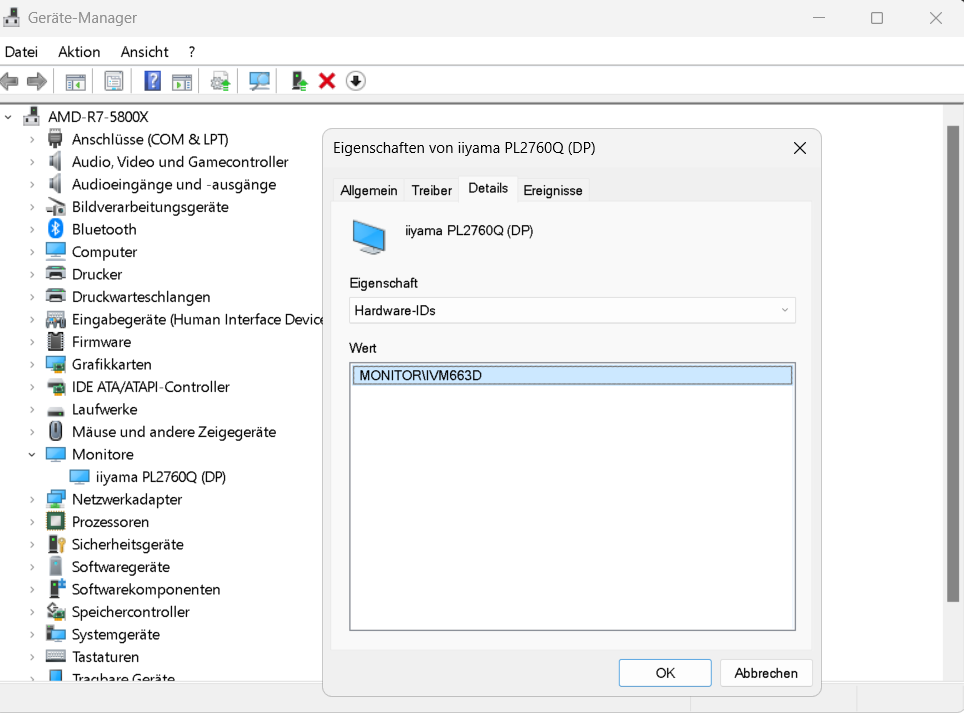Click the device tree vertical scrollbar
This screenshot has width=964, height=713.
952,364
